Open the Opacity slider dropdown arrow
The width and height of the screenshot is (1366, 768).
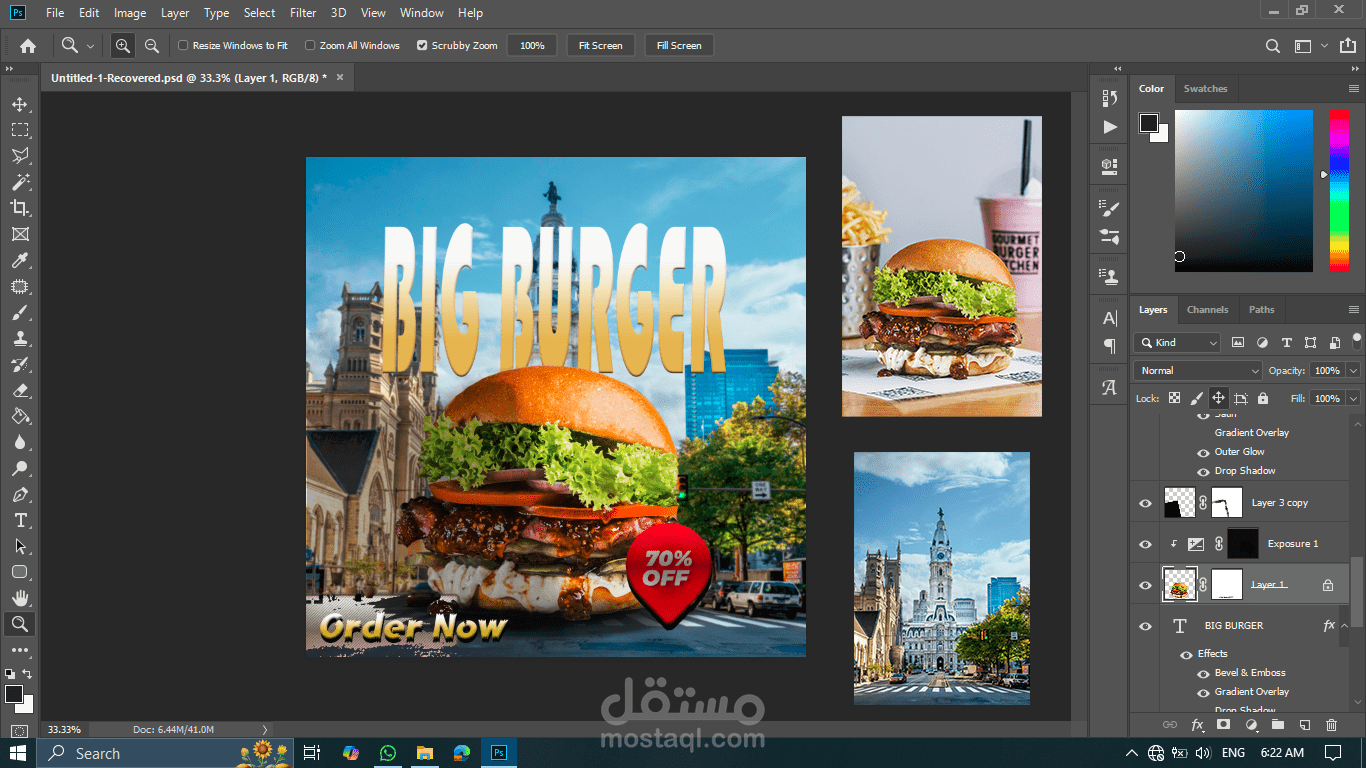(1354, 370)
